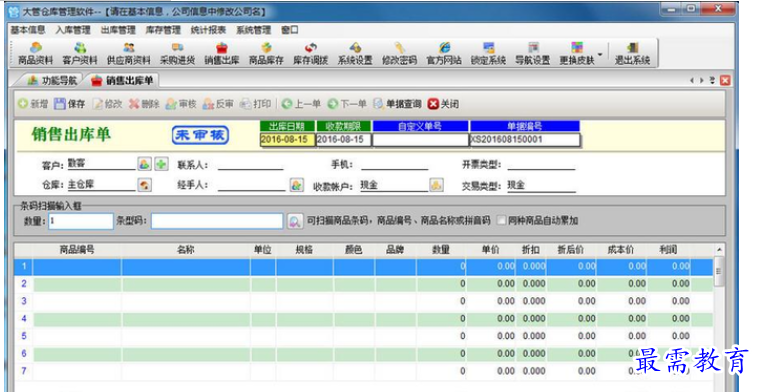The image size is (757, 392).
Task: Switch to the 功能导航 tab
Action: click(x=52, y=81)
